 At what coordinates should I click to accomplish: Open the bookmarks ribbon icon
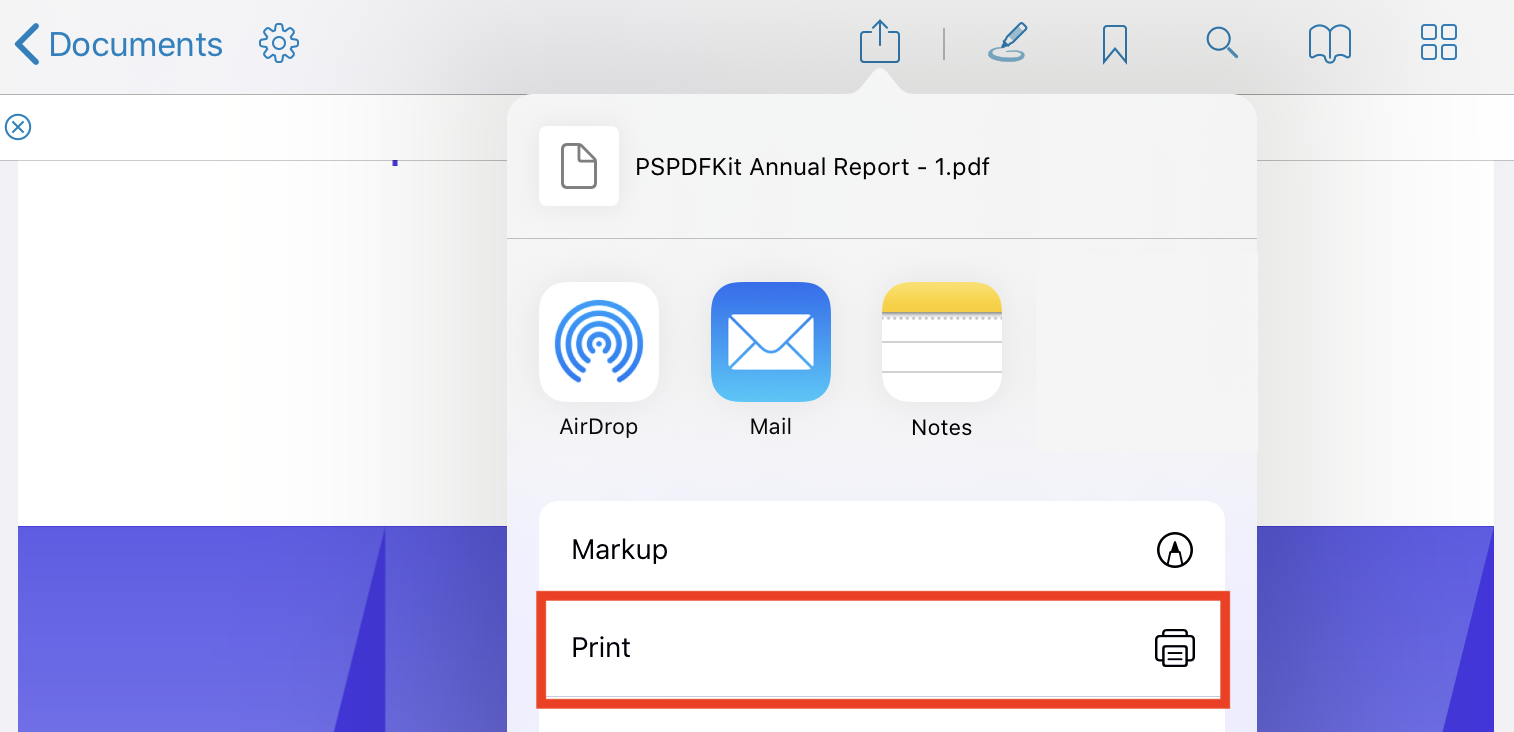pos(1114,44)
